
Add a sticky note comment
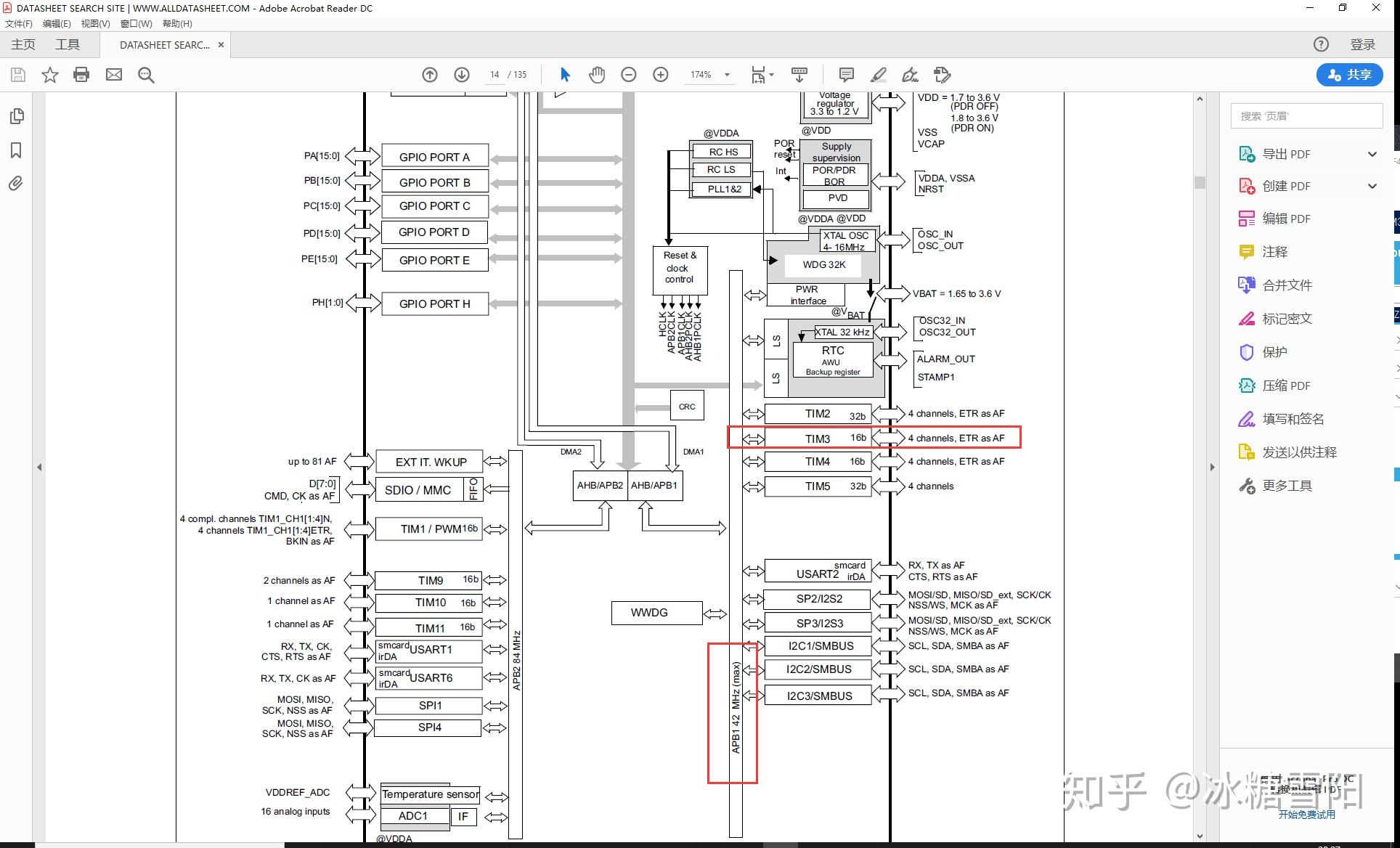[x=846, y=75]
